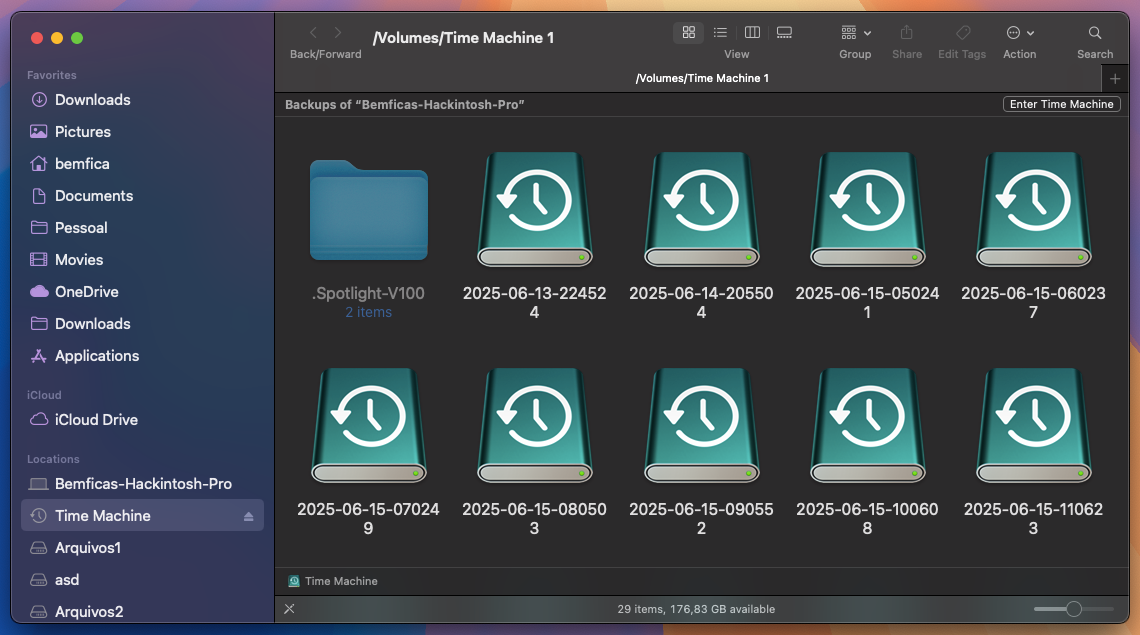Open Applications in sidebar
Image resolution: width=1140 pixels, height=635 pixels.
pyautogui.click(x=142, y=356)
